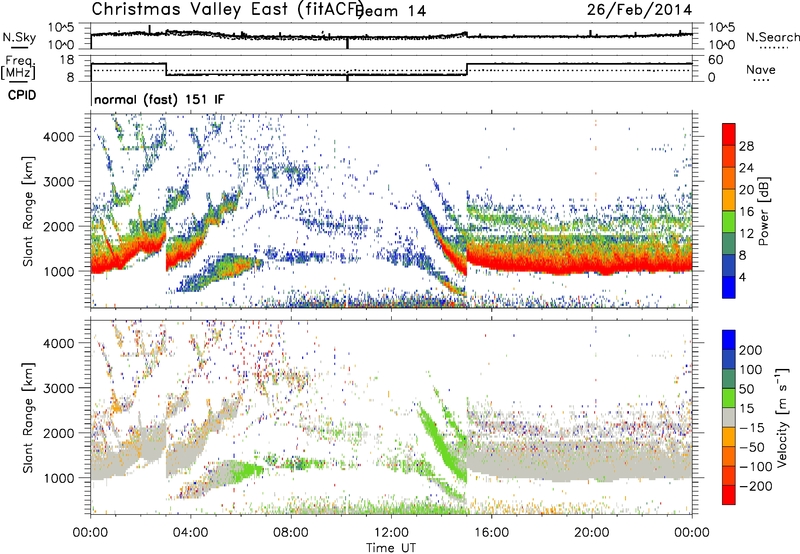Click the Velocity segment between -100 and -200
800x554 pixels.
pyautogui.click(x=729, y=475)
